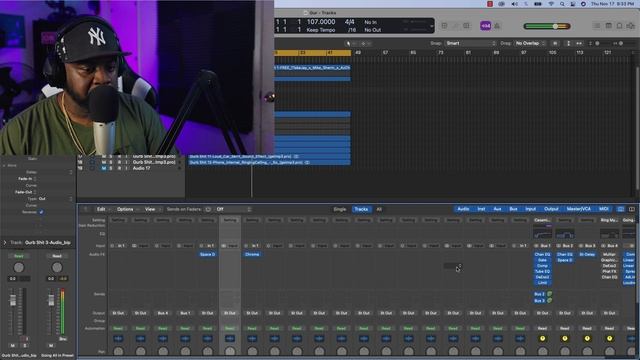Open the Note Pads icon in toolbar
The image size is (640, 360).
point(609,26)
